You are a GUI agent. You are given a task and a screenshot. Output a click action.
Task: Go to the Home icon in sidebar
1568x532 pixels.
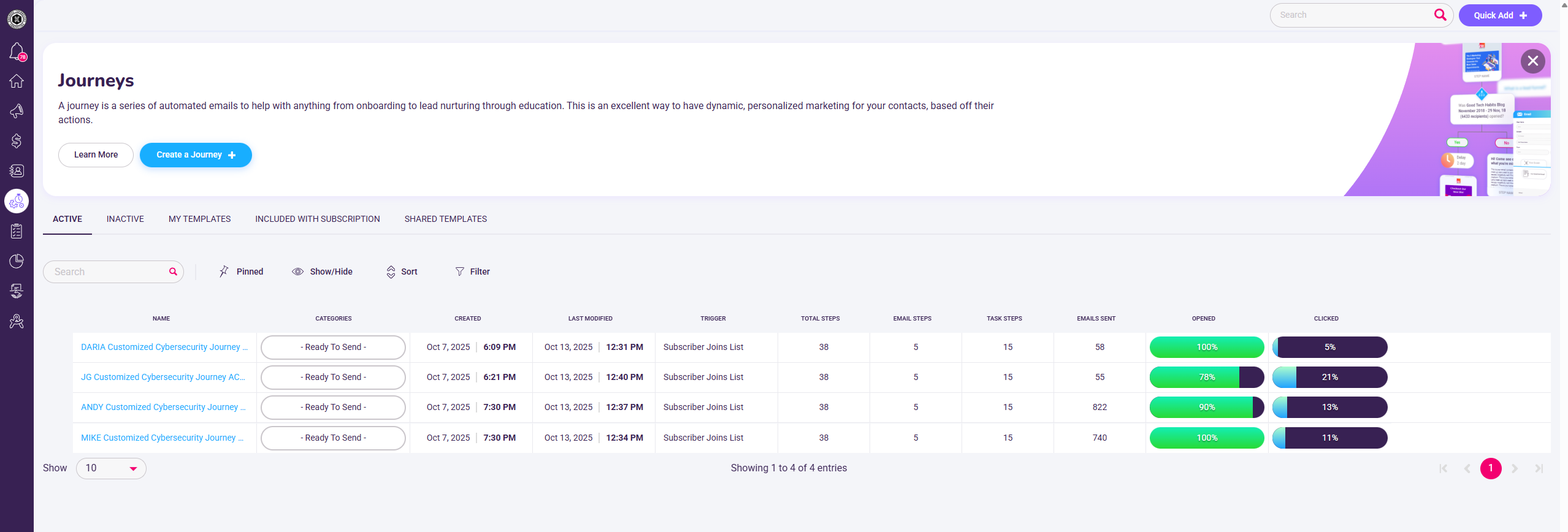pos(17,81)
